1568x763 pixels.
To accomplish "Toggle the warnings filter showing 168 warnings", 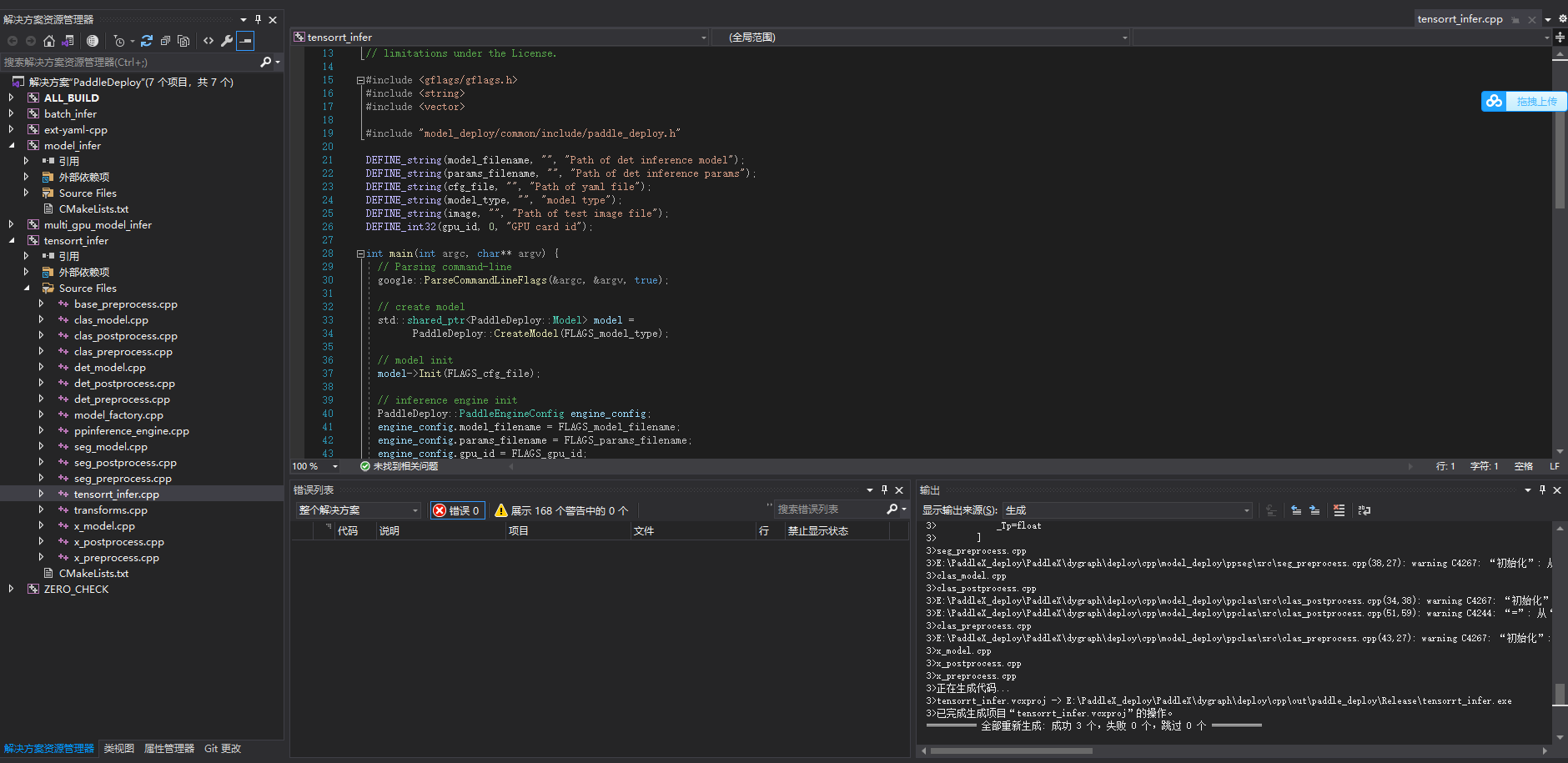I will coord(560,510).
